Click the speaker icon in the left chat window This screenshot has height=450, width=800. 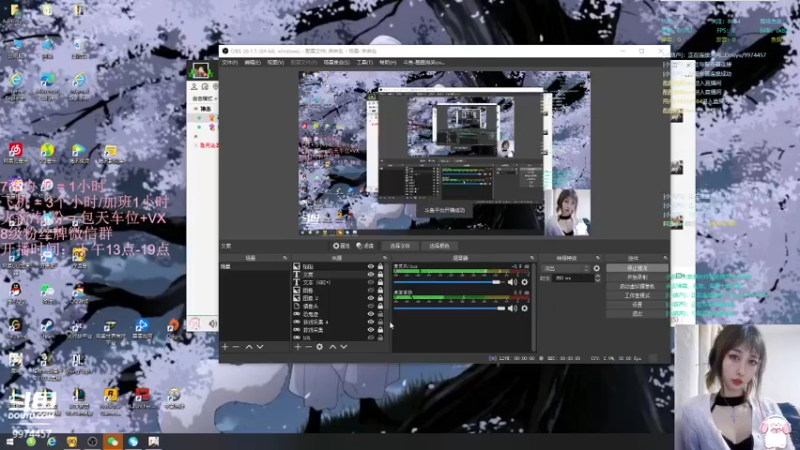(213, 323)
